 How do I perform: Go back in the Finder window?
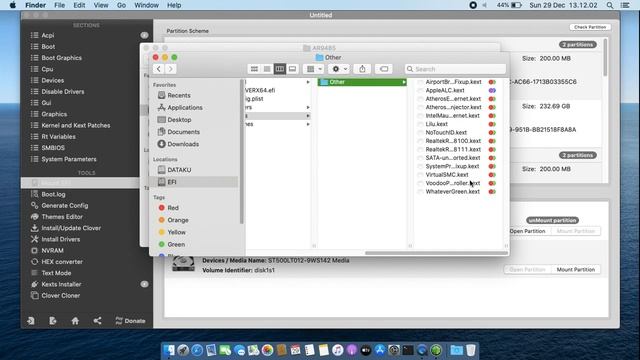pos(159,69)
